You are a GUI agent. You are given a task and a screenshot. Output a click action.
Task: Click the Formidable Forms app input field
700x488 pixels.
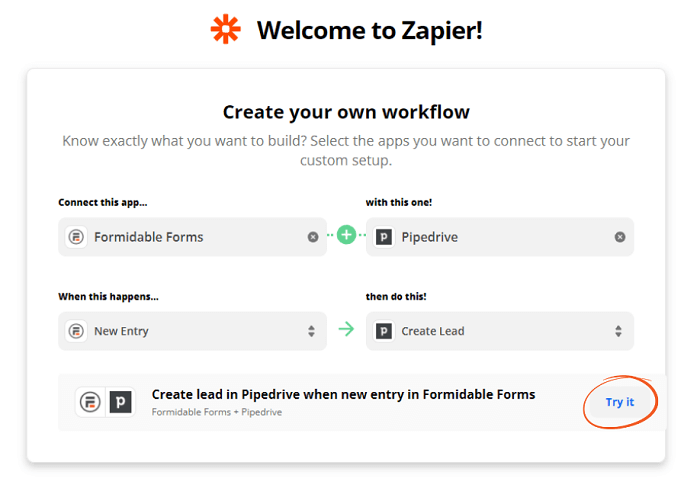pos(192,237)
